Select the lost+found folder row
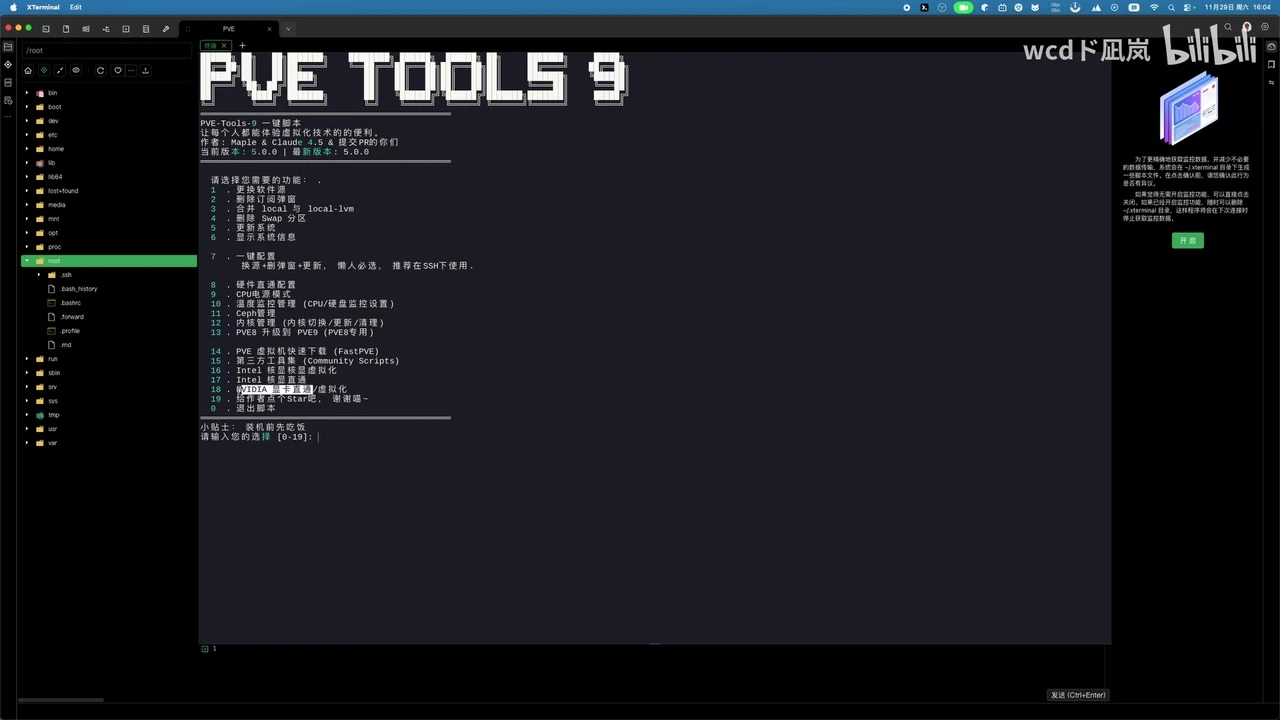 (109, 191)
